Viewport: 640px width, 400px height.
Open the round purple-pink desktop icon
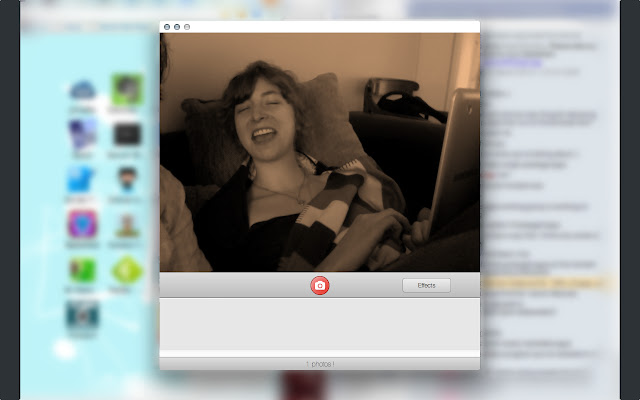click(x=82, y=225)
